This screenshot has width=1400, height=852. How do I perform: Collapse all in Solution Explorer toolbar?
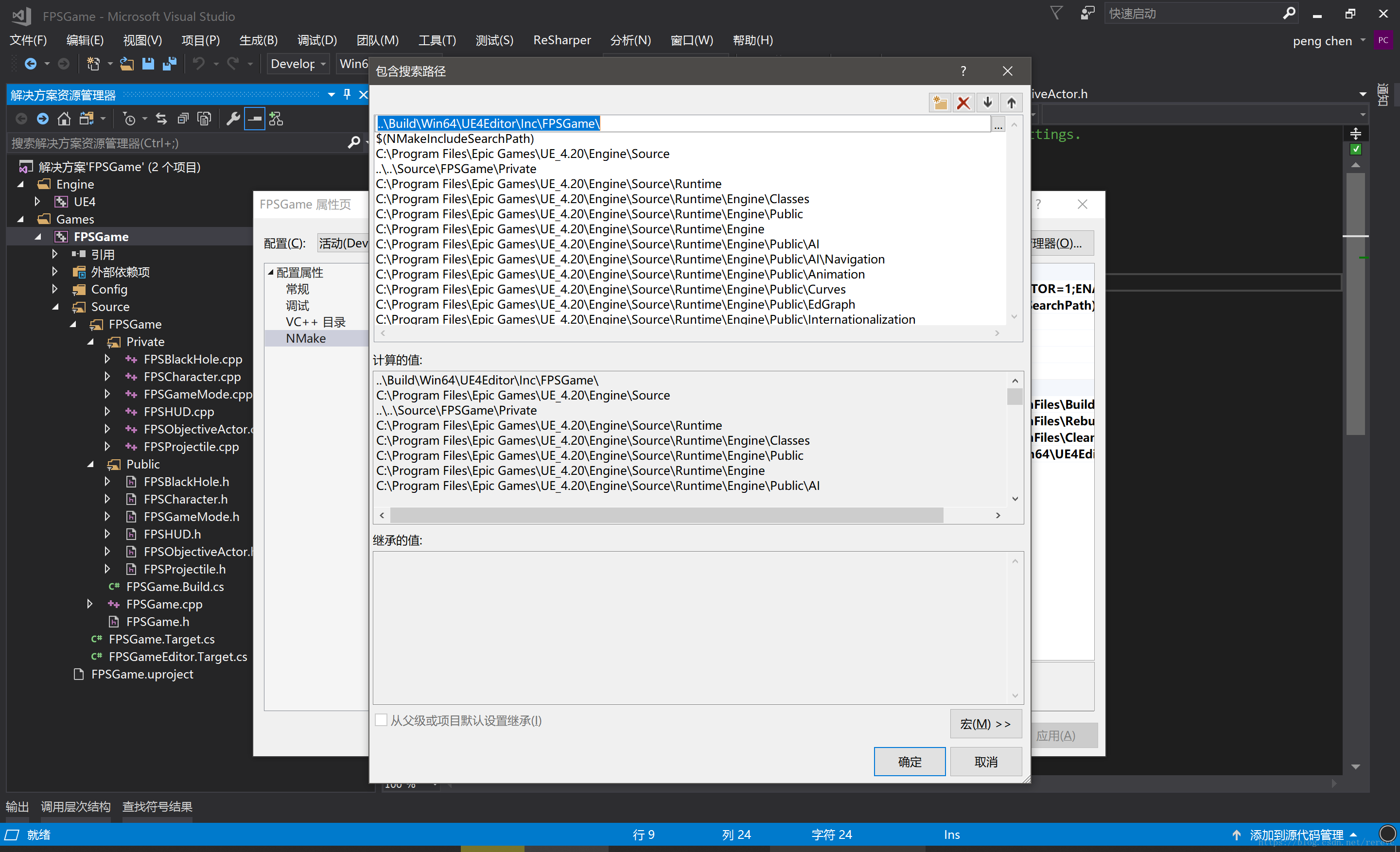[183, 119]
